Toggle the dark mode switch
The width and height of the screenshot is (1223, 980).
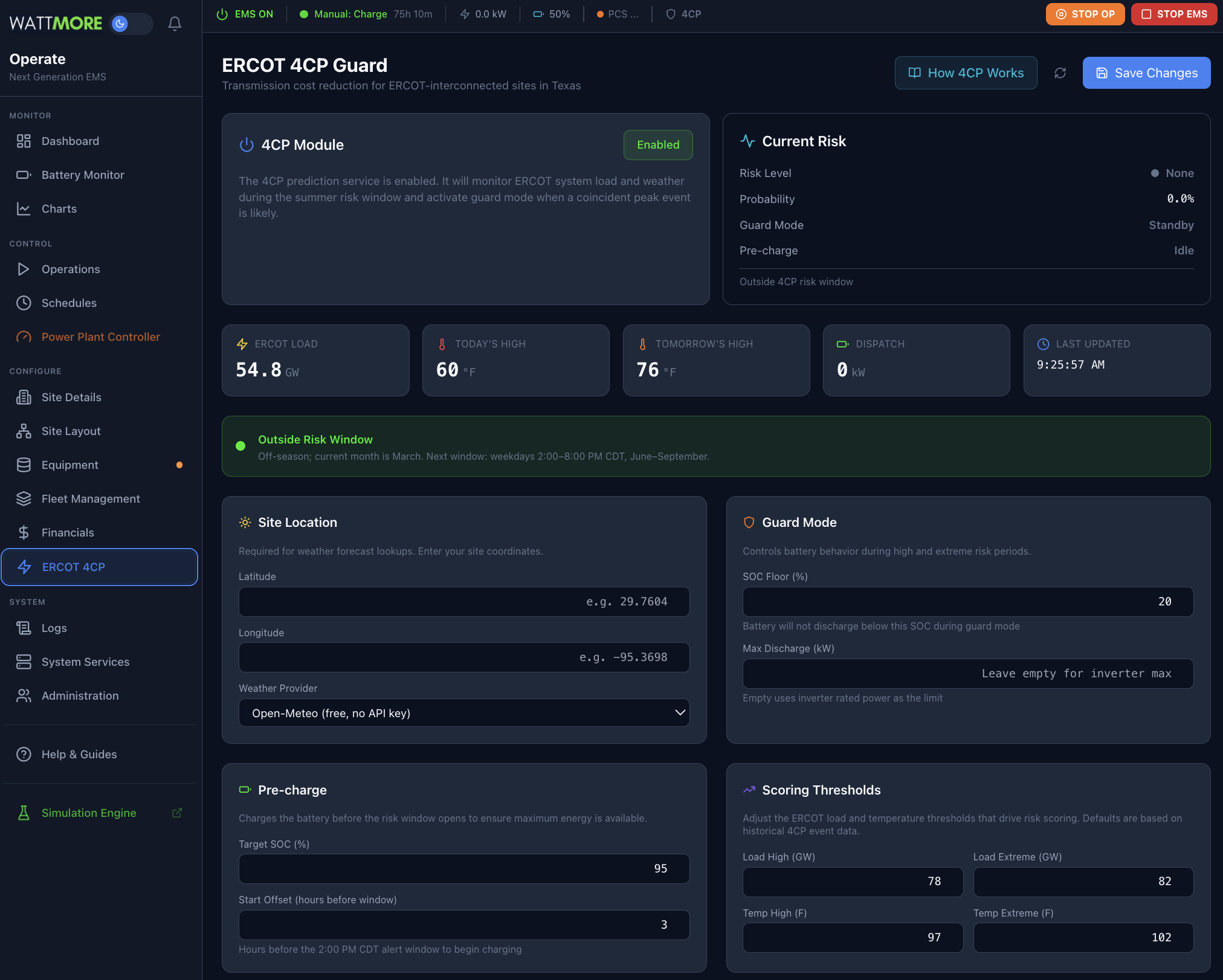pos(131,24)
